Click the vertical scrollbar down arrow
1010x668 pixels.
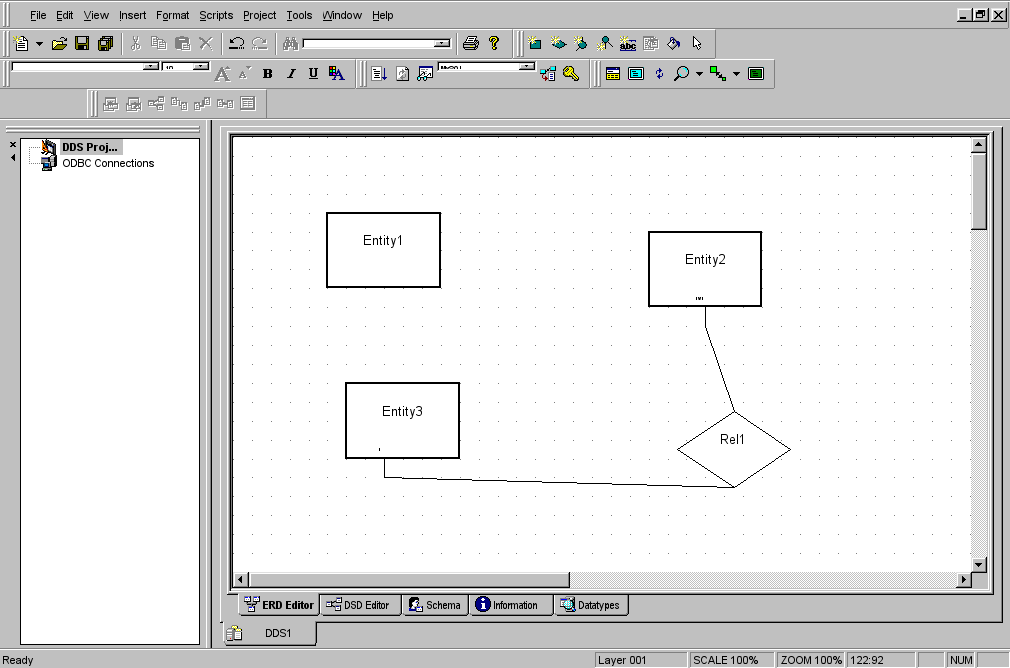[978, 565]
